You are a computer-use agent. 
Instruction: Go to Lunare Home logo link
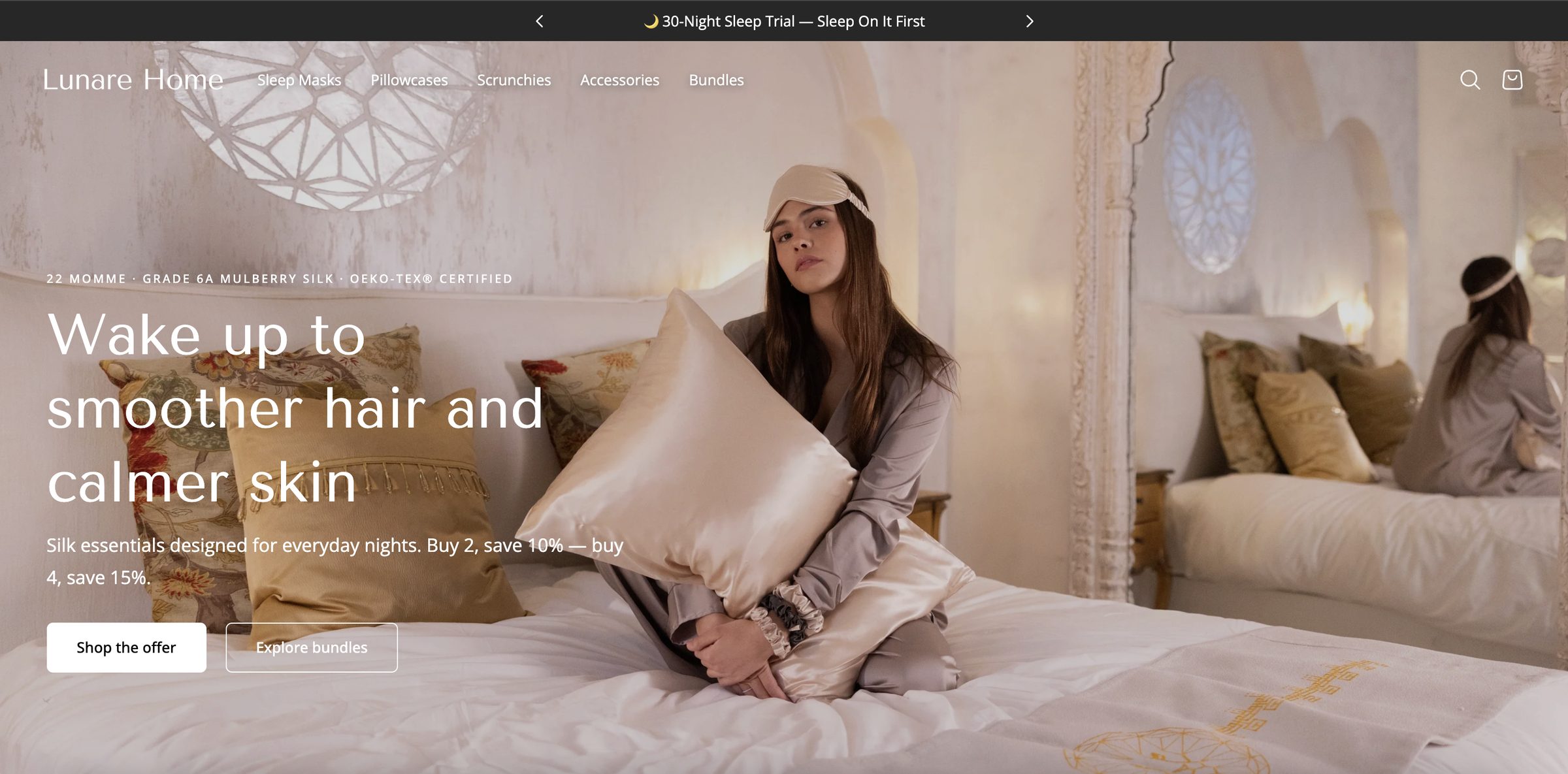[133, 80]
